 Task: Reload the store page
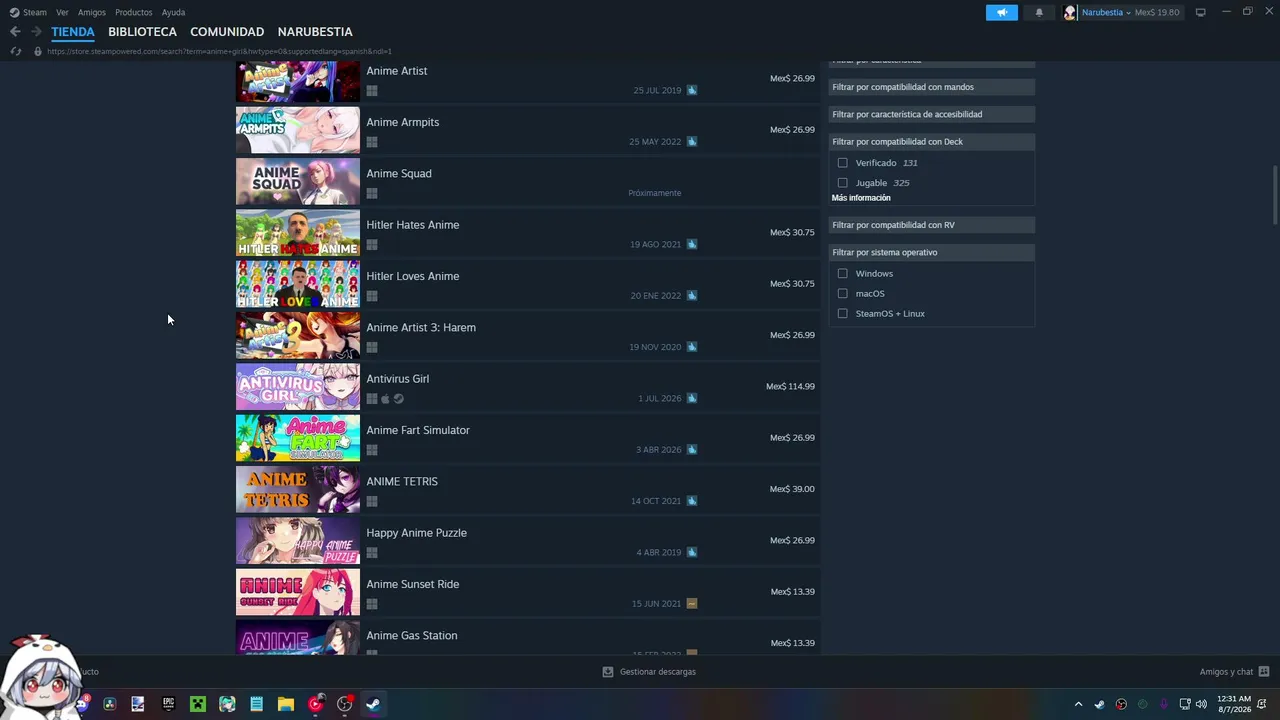coord(15,51)
